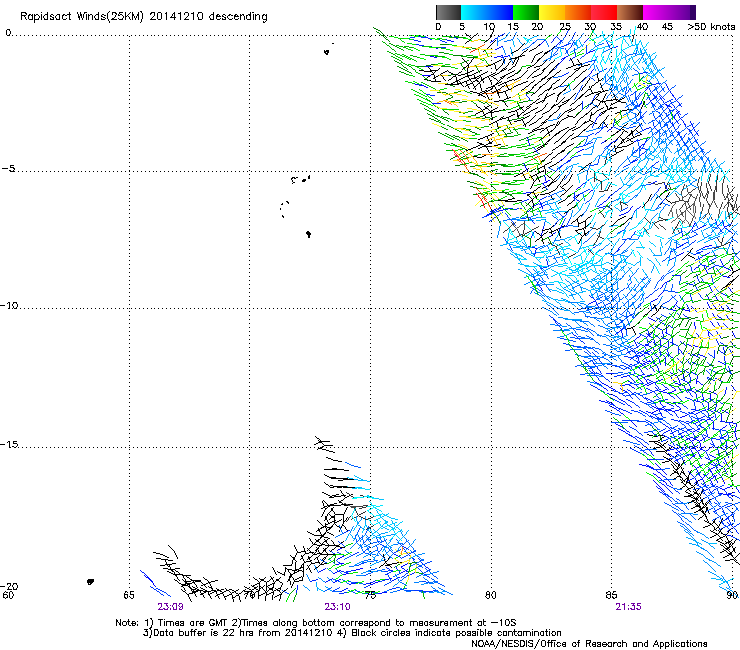
Task: Click the legend tick label '40'
Action: coord(642,27)
